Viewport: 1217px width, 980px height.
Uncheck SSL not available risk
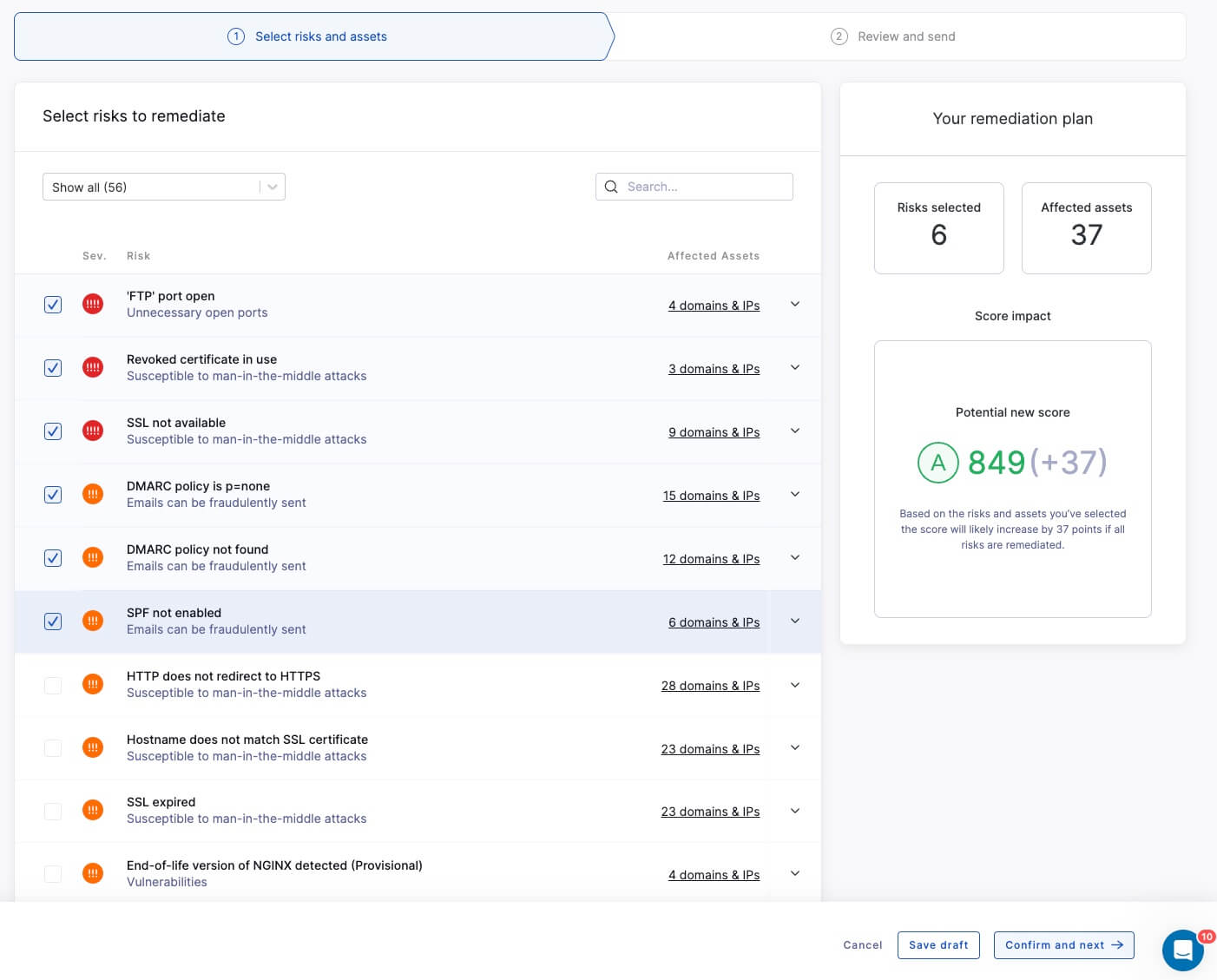tap(53, 431)
